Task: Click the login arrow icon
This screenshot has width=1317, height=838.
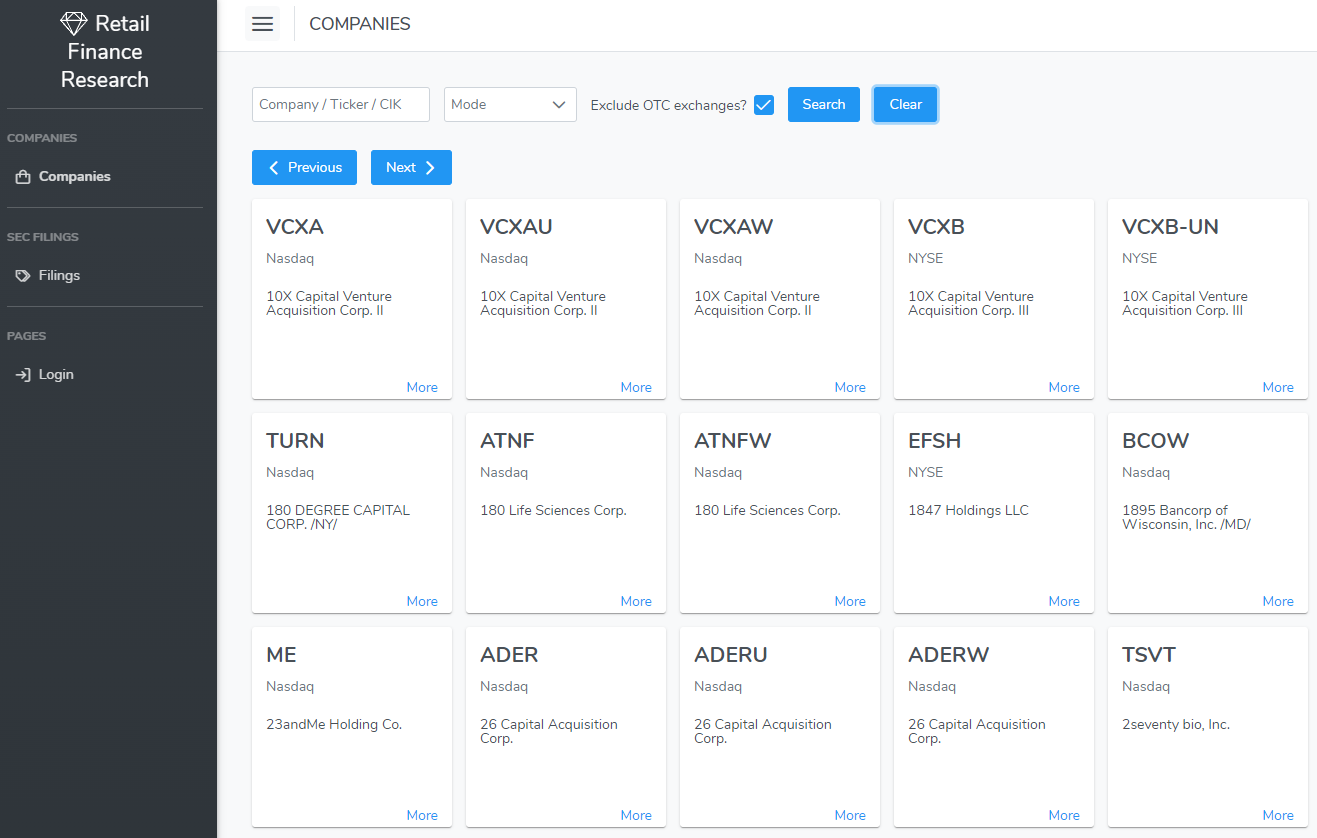Action: [22, 375]
